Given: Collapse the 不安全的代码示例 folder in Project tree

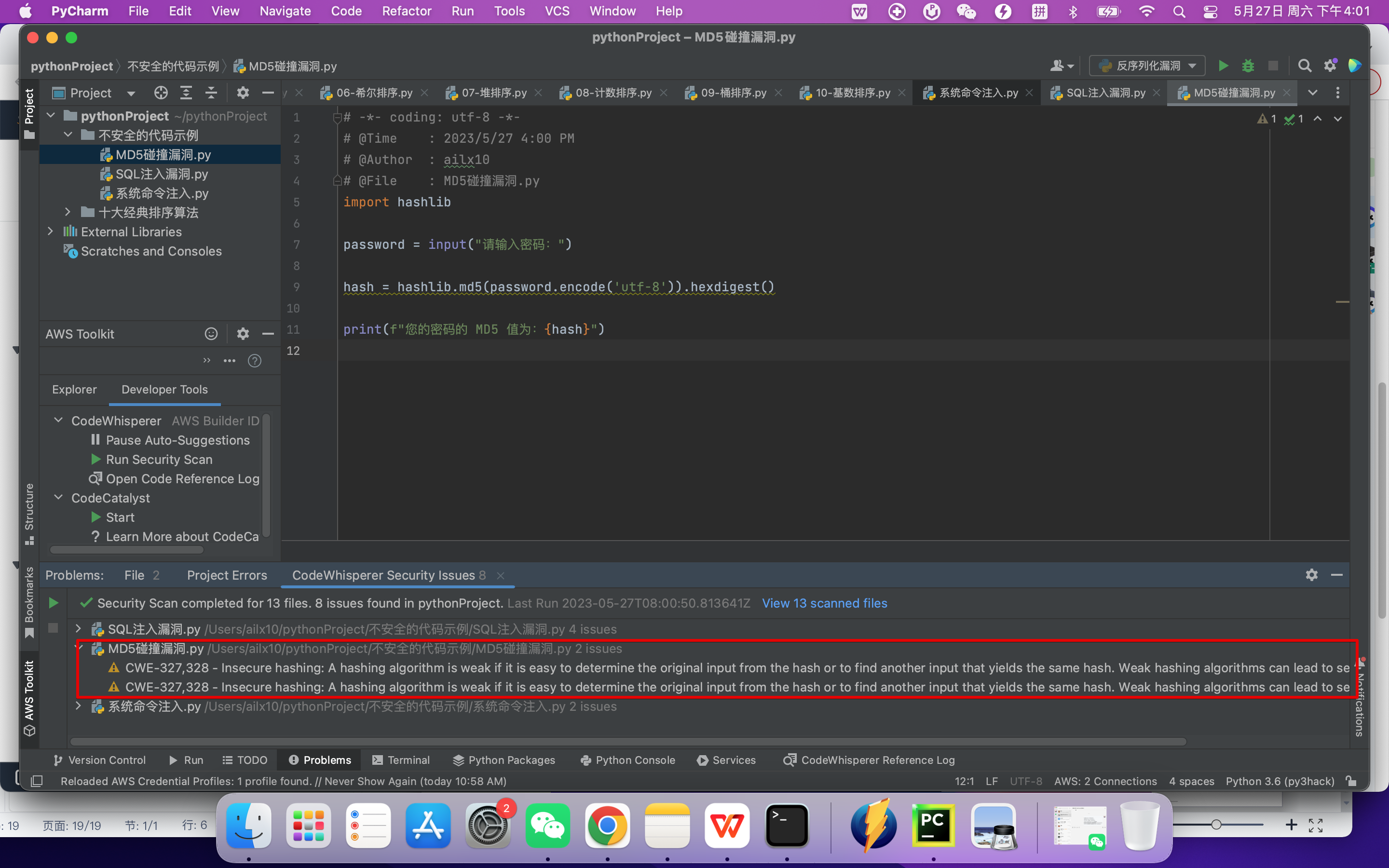Looking at the screenshot, I should (x=68, y=135).
